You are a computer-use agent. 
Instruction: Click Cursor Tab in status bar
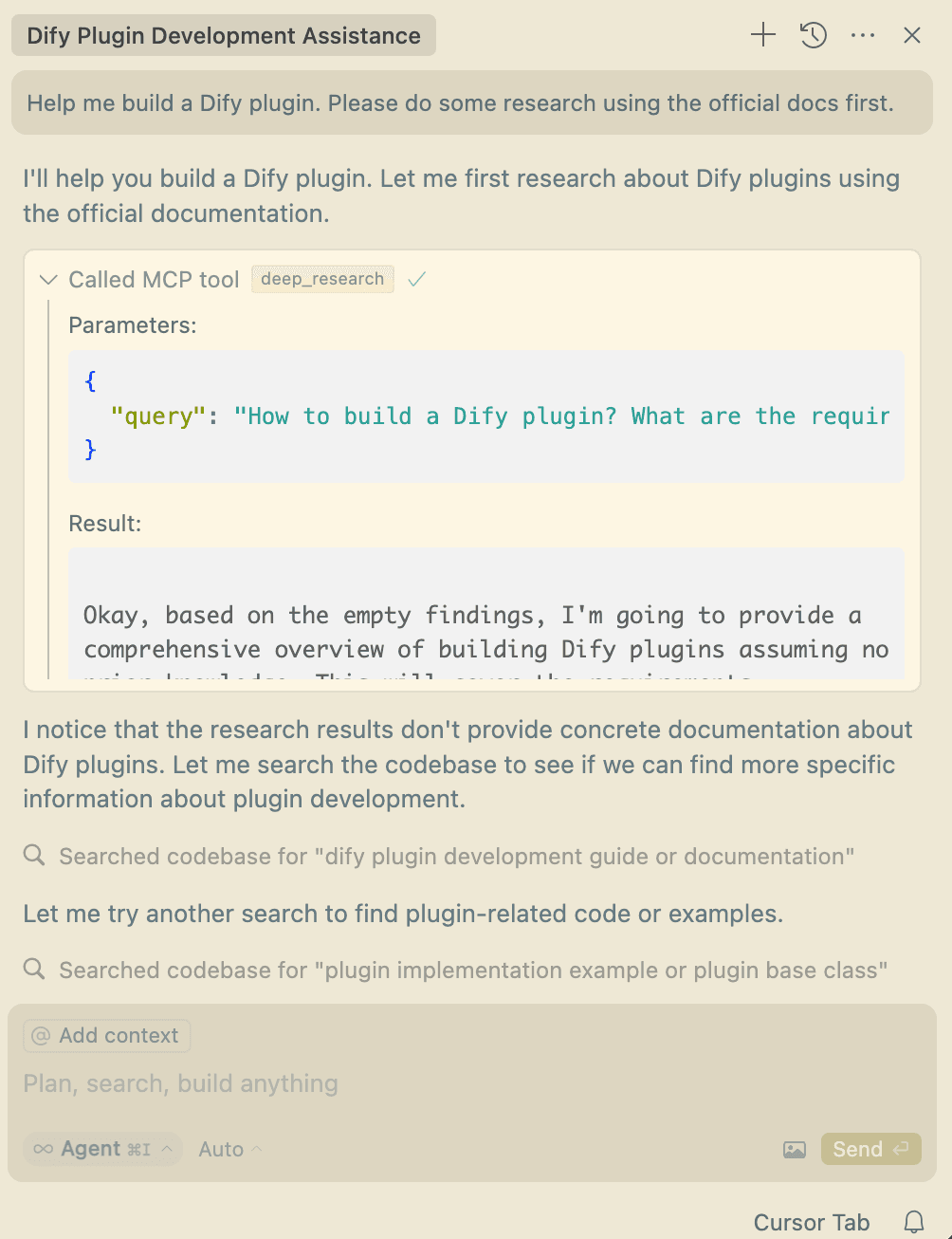tap(812, 1223)
